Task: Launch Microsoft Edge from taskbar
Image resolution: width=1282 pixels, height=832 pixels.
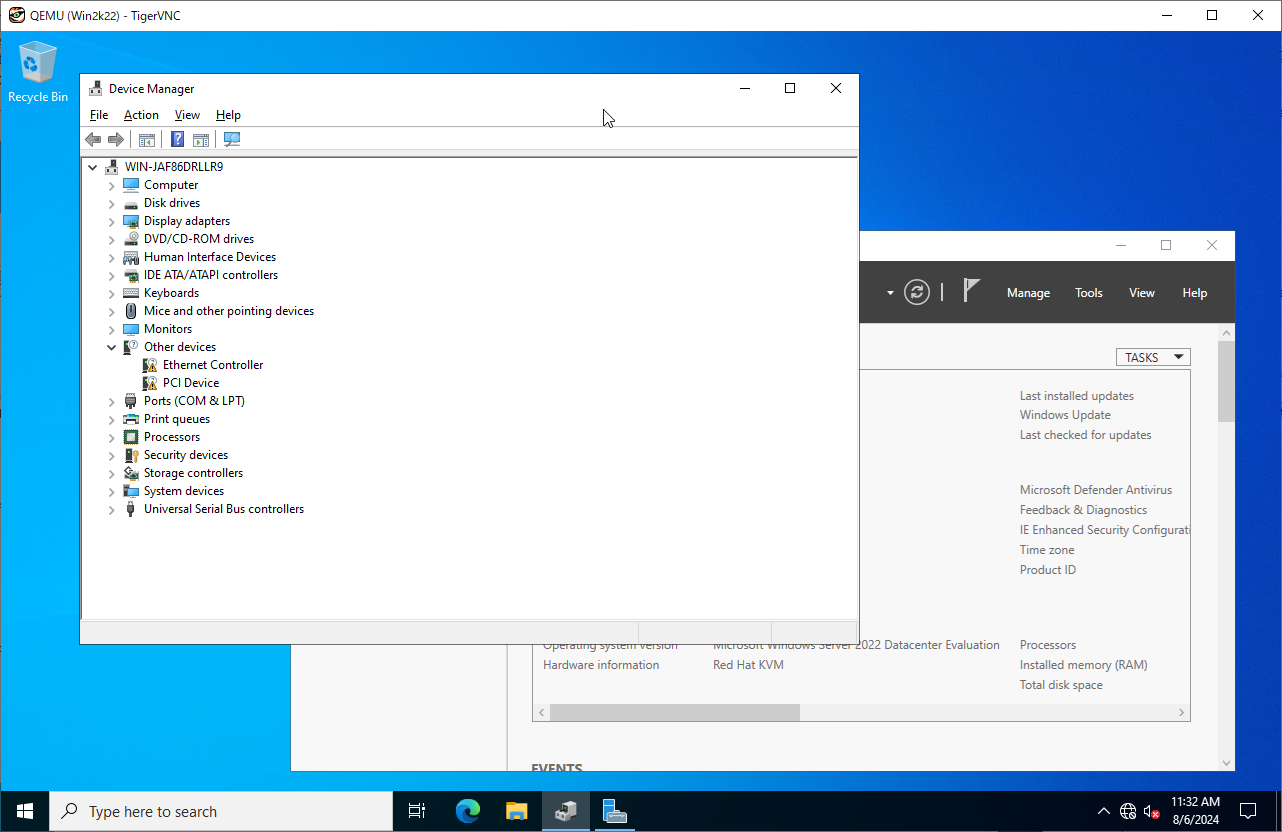Action: point(468,811)
